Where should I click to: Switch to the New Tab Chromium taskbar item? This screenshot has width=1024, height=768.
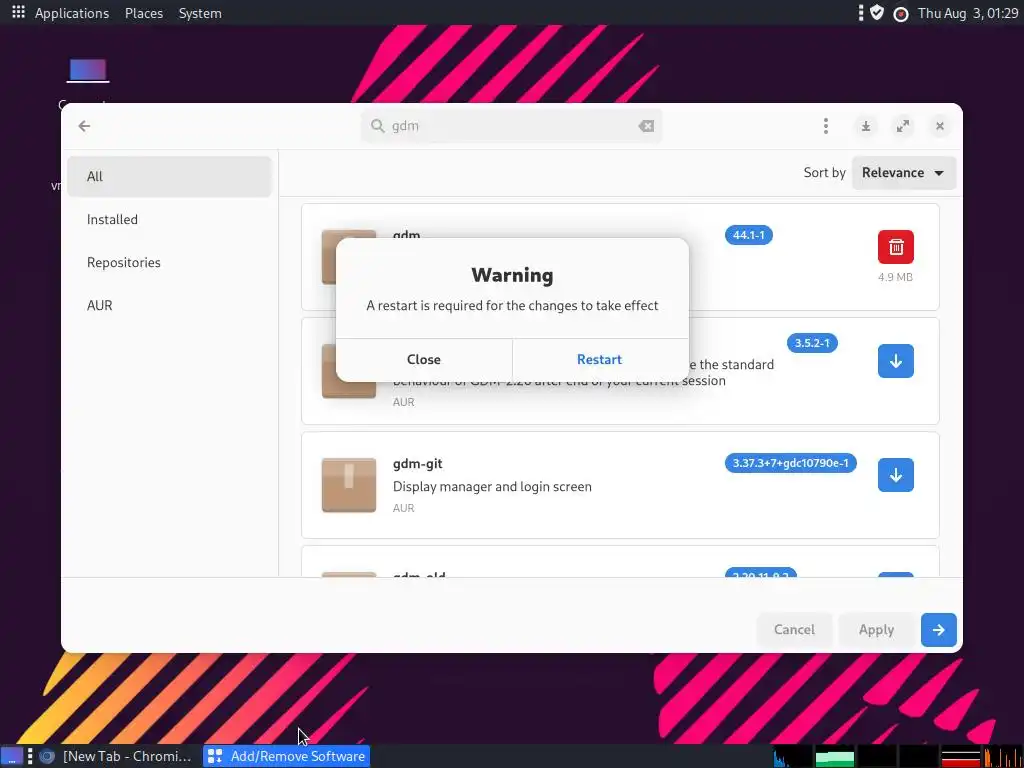pyautogui.click(x=116, y=756)
